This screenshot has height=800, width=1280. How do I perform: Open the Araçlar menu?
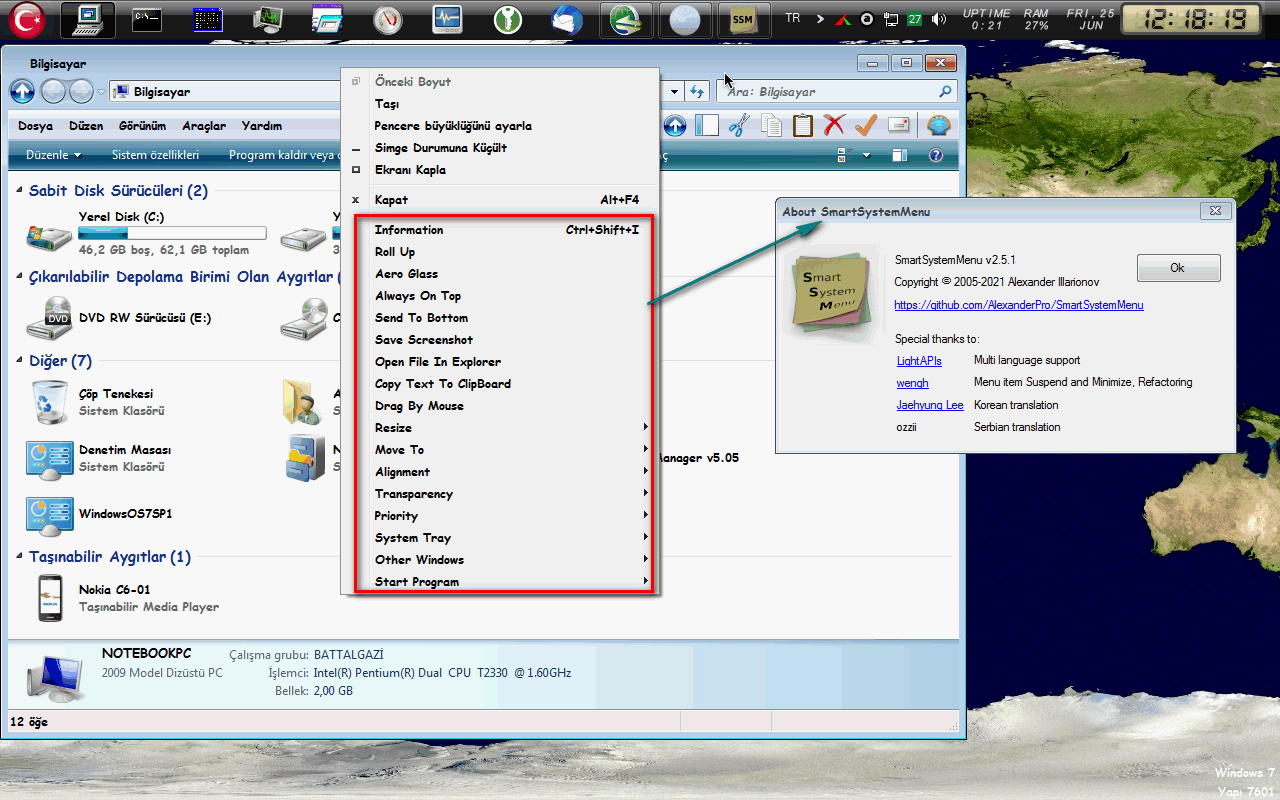pyautogui.click(x=204, y=126)
